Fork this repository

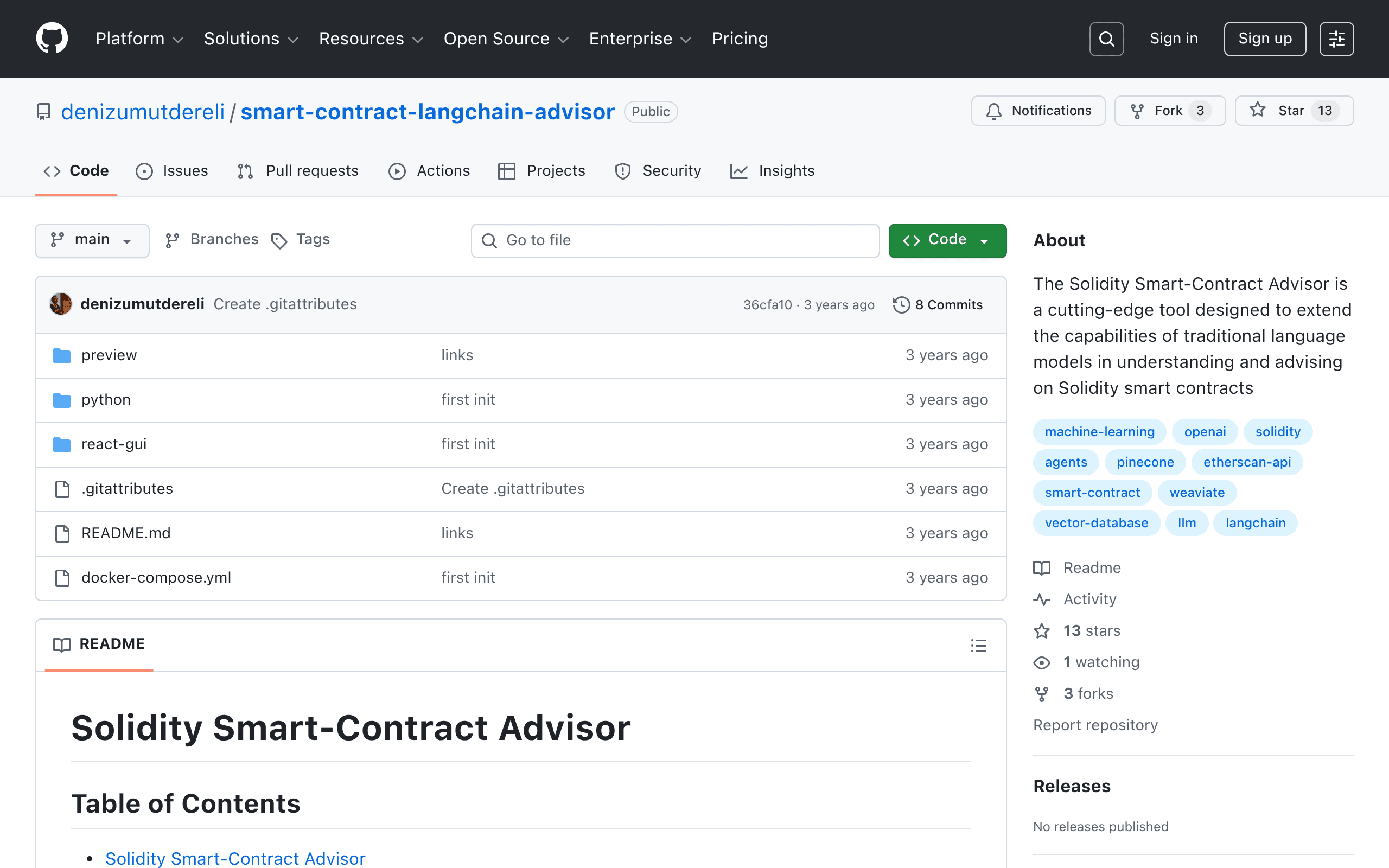1170,111
